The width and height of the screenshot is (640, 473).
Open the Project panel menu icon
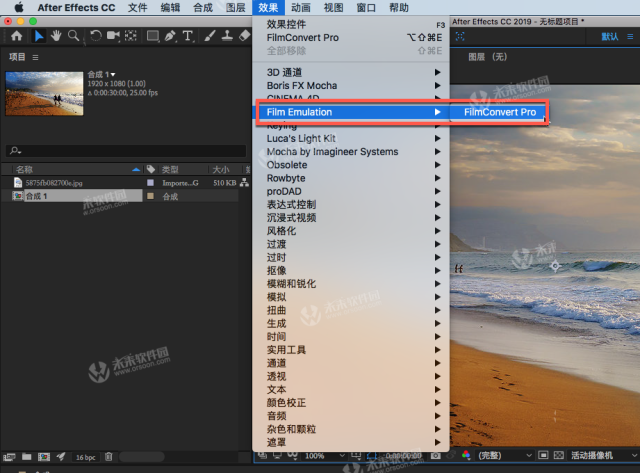click(36, 58)
